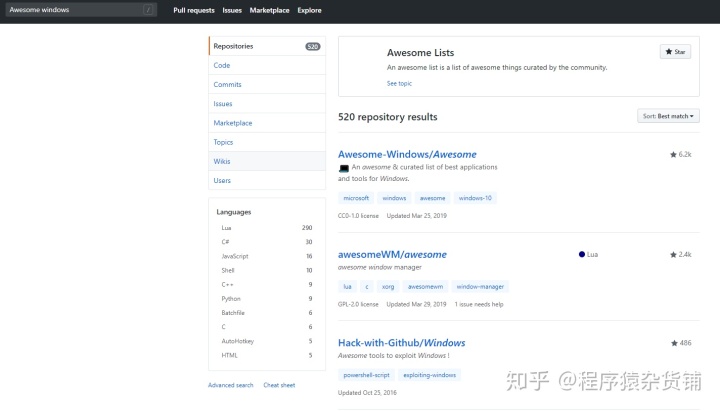The width and height of the screenshot is (720, 411).
Task: Open Hack-with-Github/Windows repository
Action: click(x=401, y=343)
